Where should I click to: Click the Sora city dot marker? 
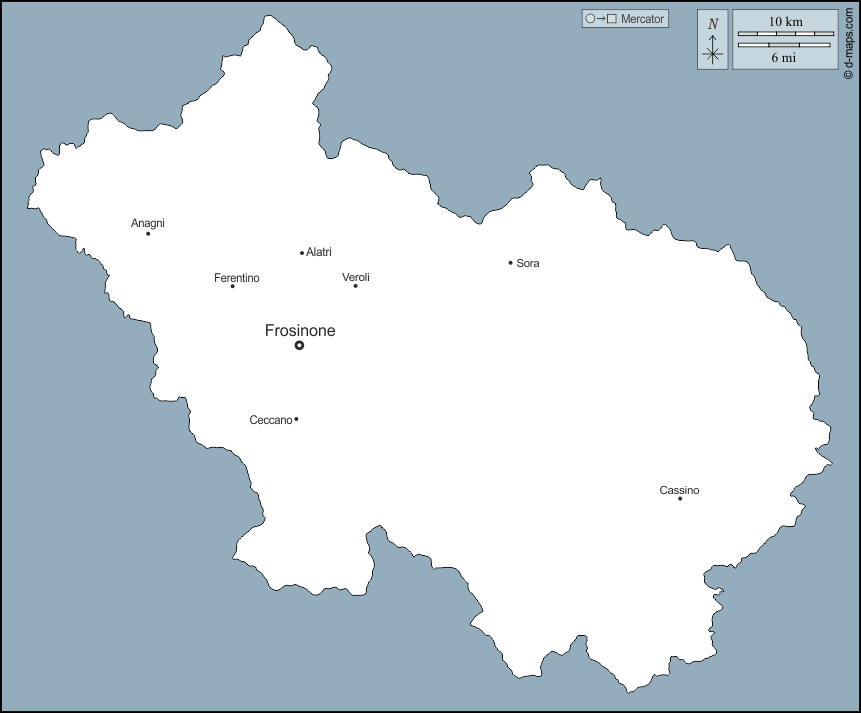click(x=510, y=263)
